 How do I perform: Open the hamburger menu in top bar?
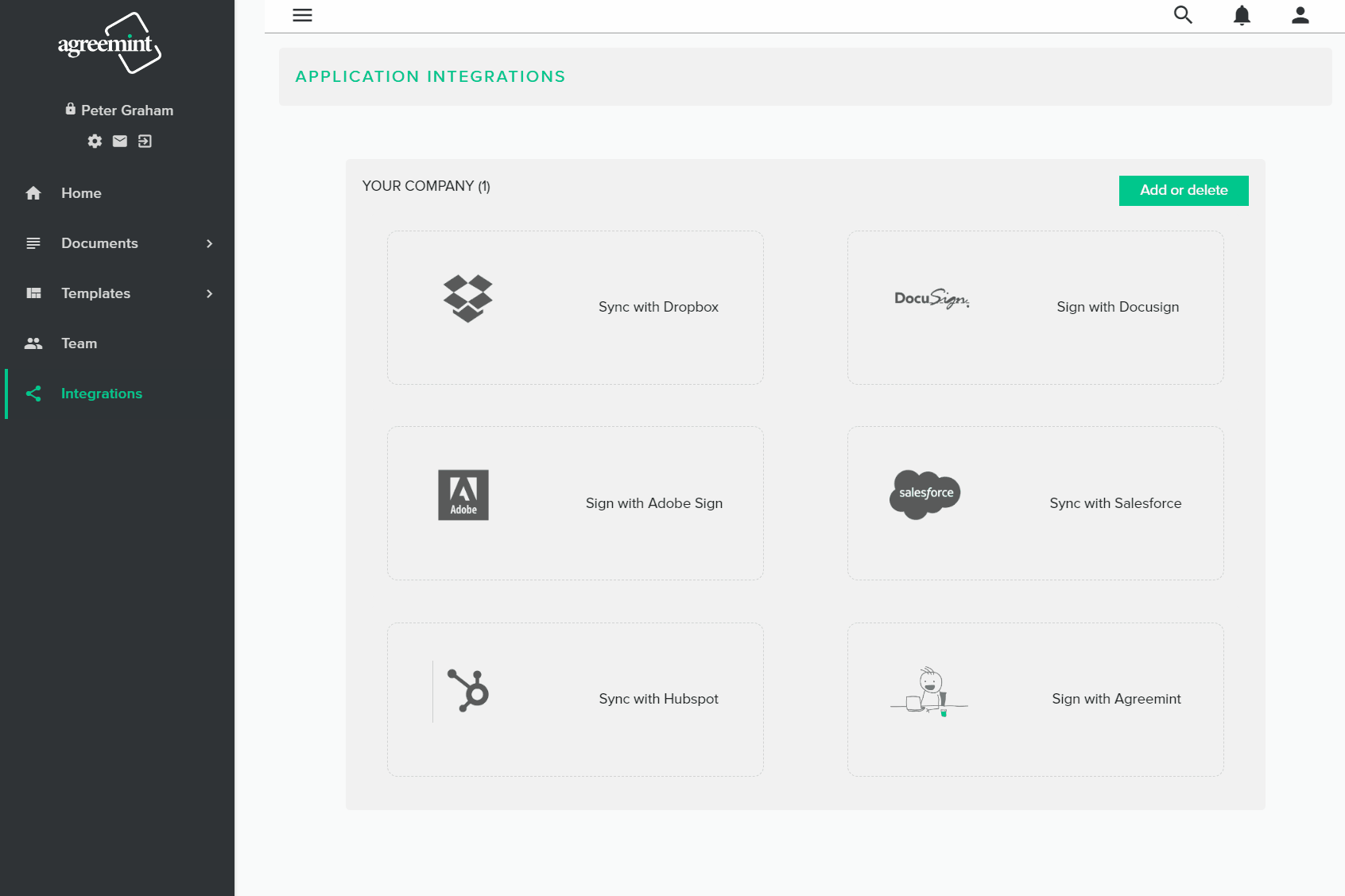tap(302, 15)
